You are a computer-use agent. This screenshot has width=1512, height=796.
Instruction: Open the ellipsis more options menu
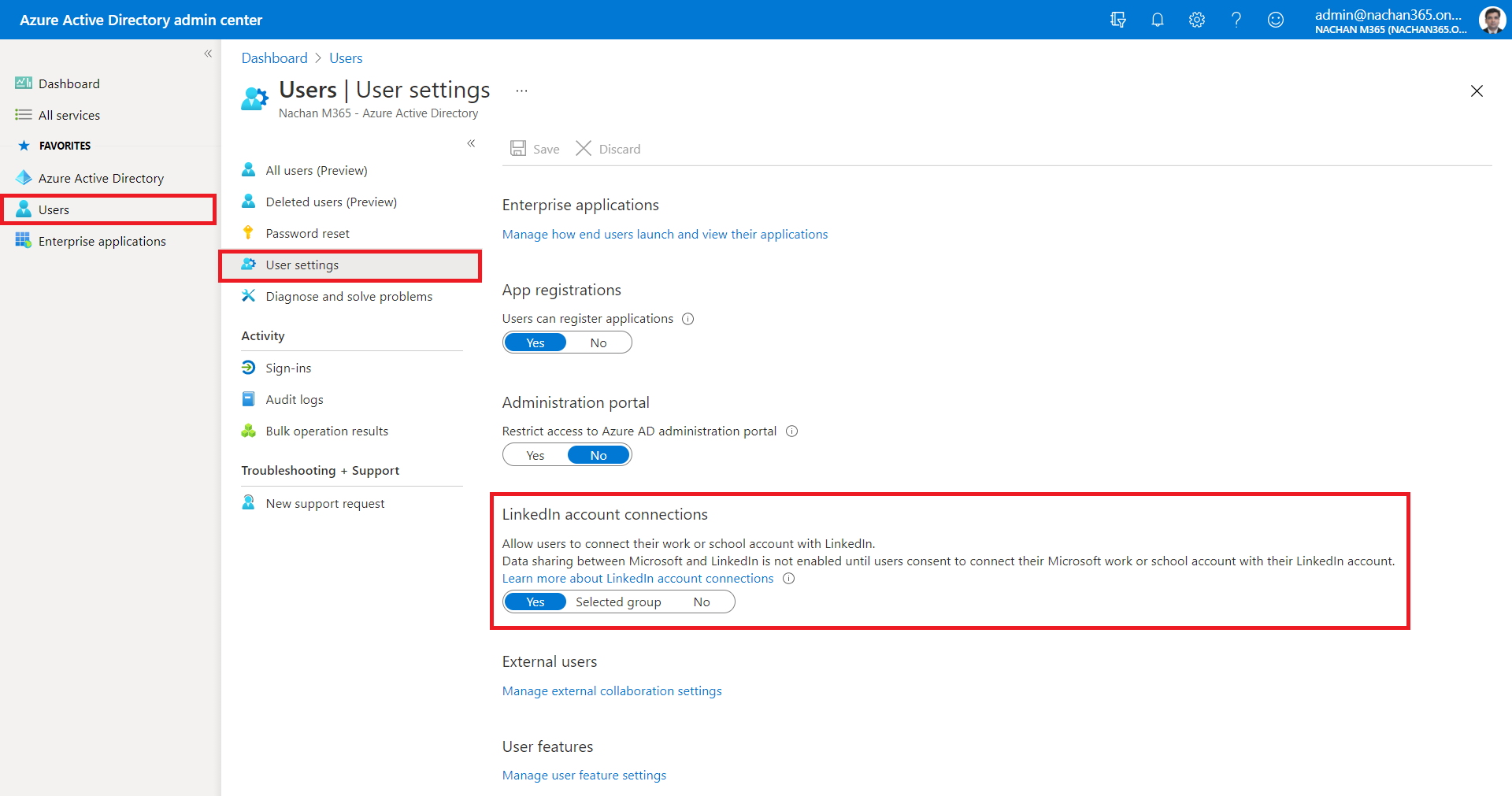pos(521,91)
